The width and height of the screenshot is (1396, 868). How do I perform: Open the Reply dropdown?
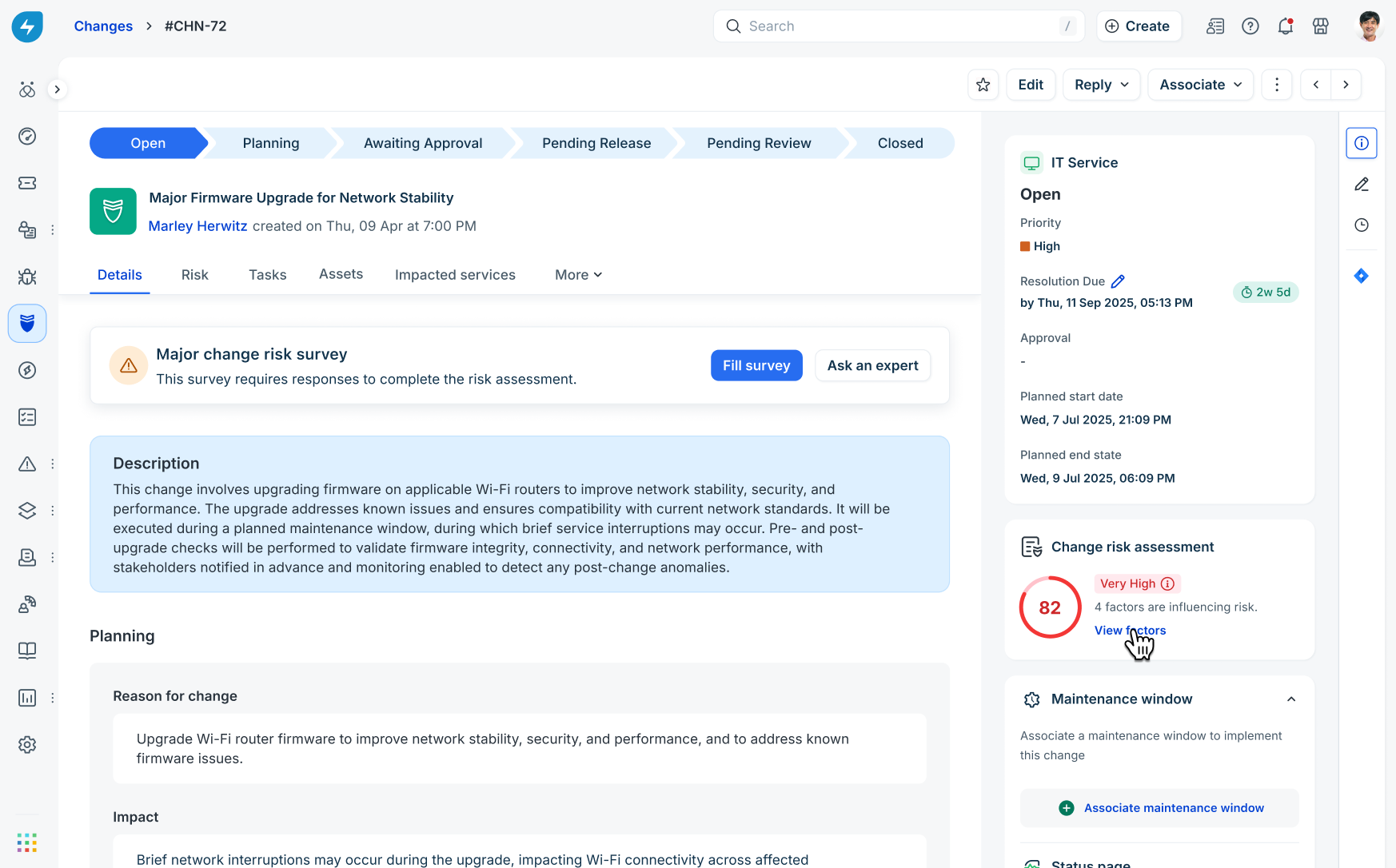tap(1101, 85)
